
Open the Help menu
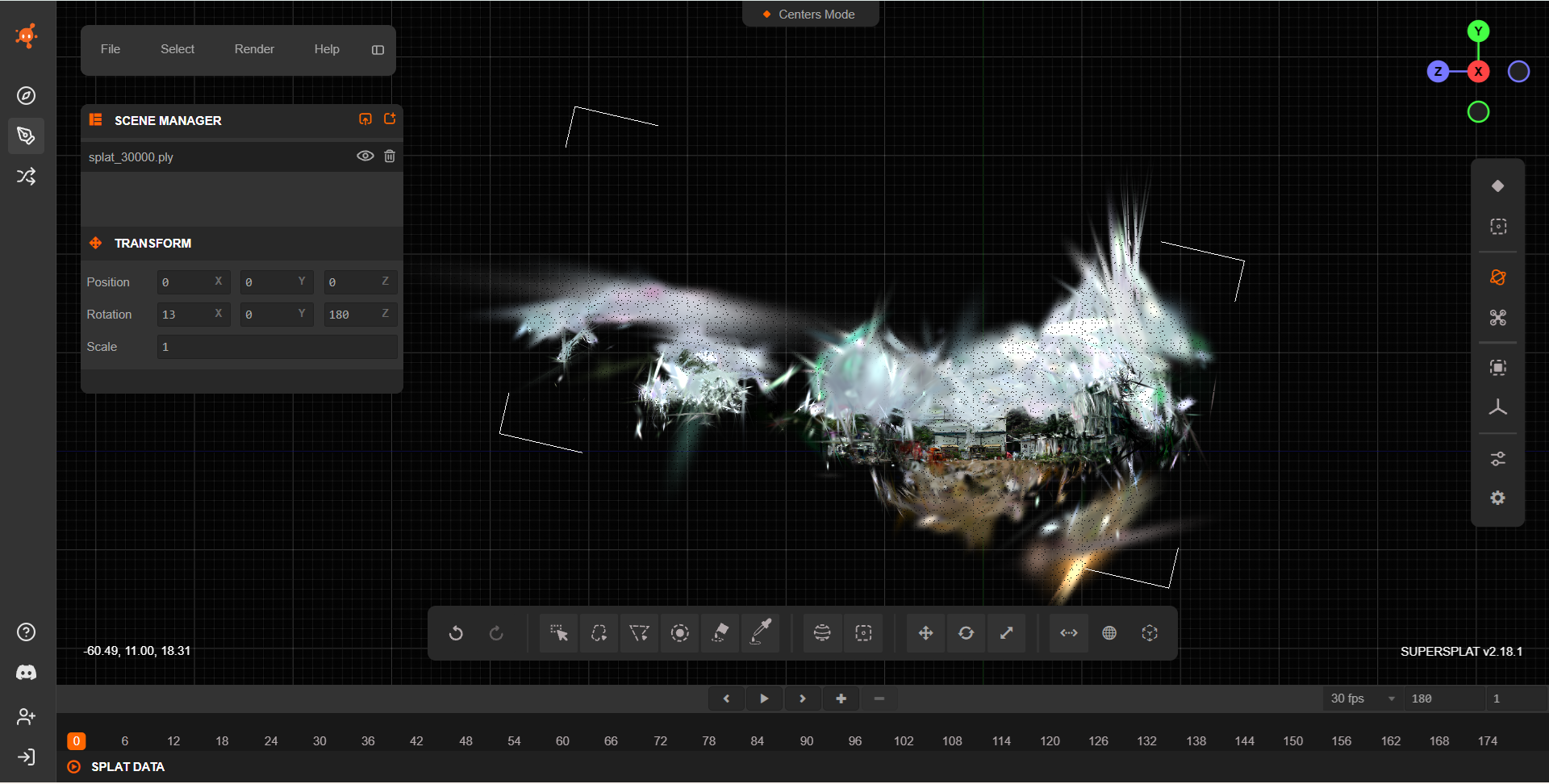click(x=327, y=49)
